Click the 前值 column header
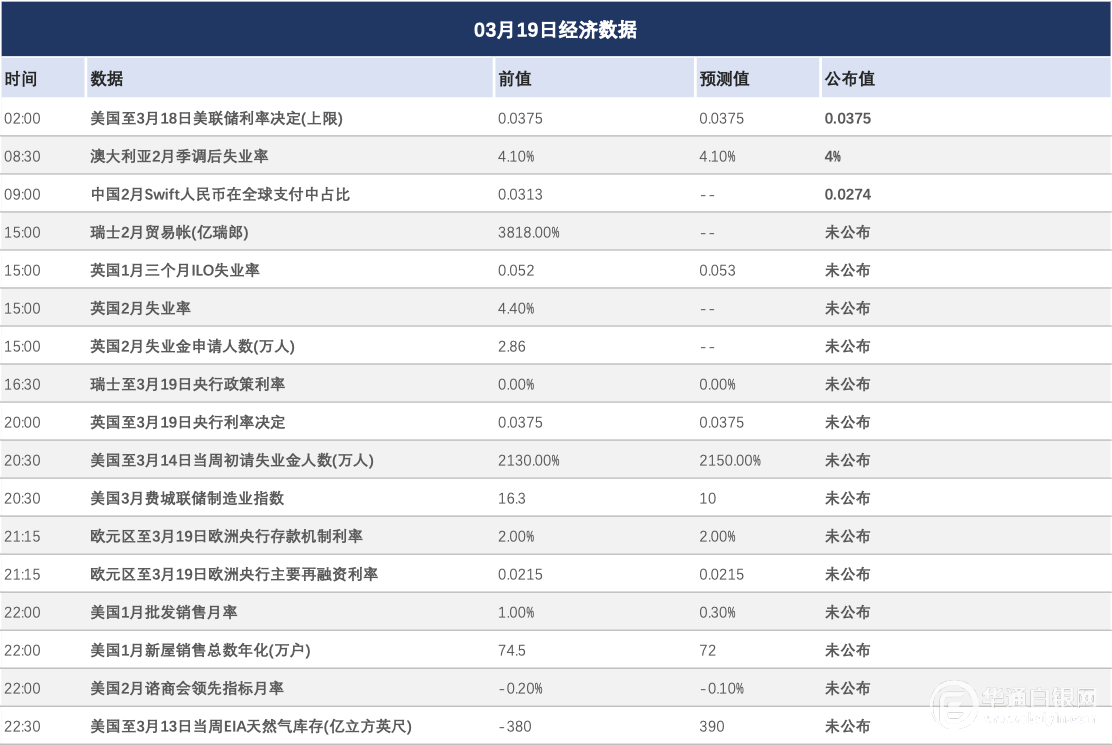1112x745 pixels. point(515,79)
